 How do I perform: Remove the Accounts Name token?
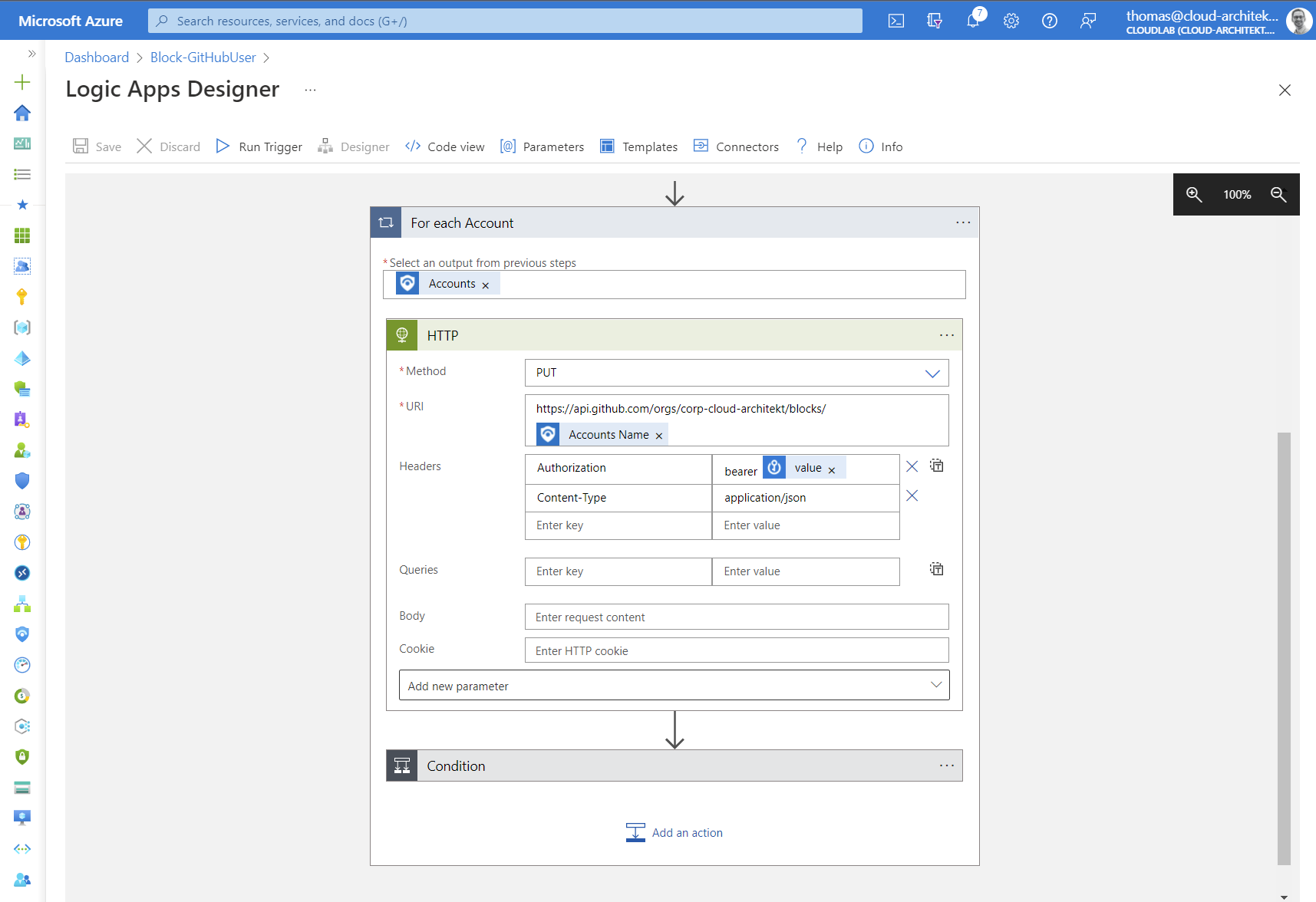[x=659, y=436]
